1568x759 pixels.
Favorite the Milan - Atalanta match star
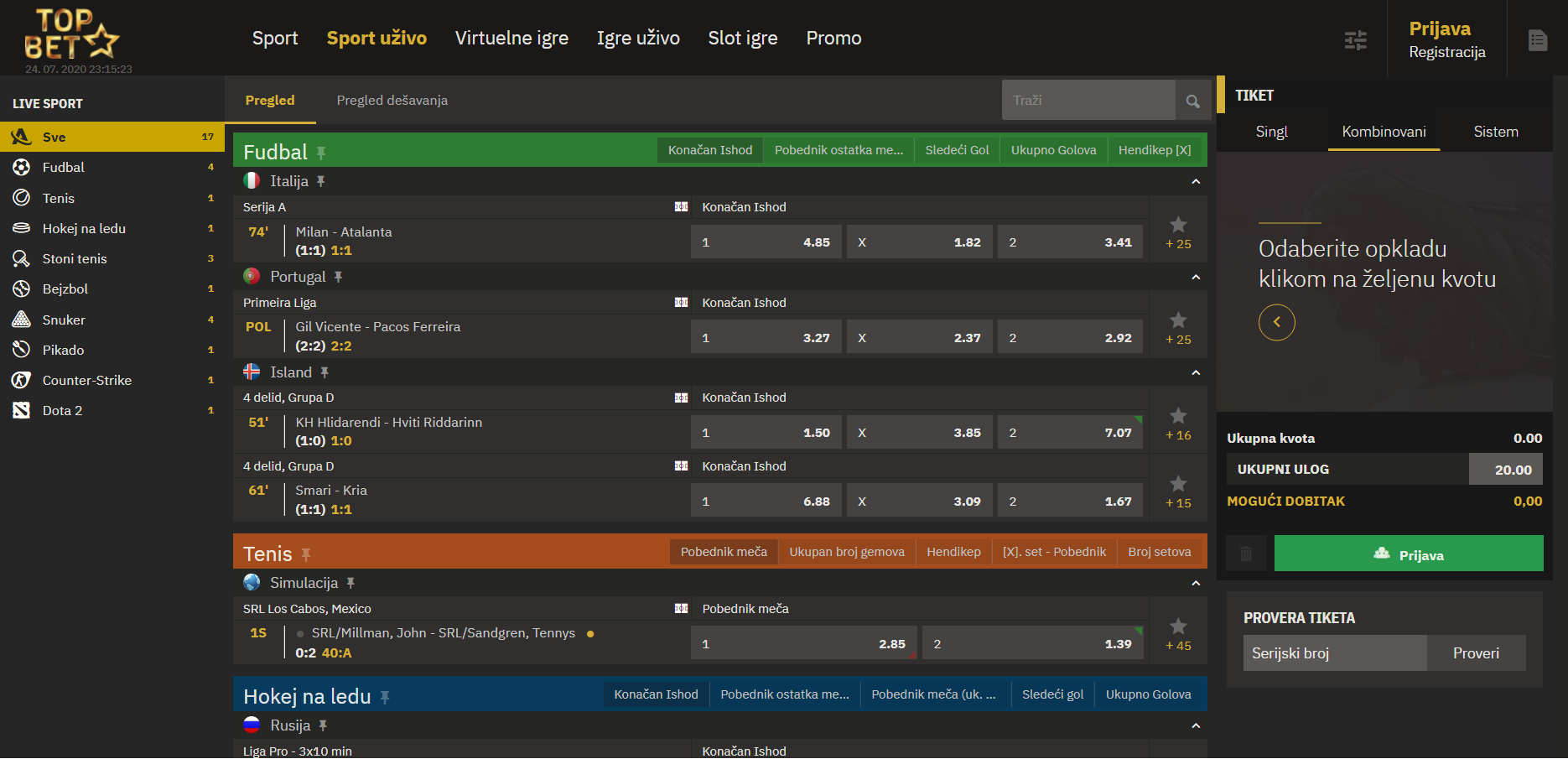[1178, 225]
